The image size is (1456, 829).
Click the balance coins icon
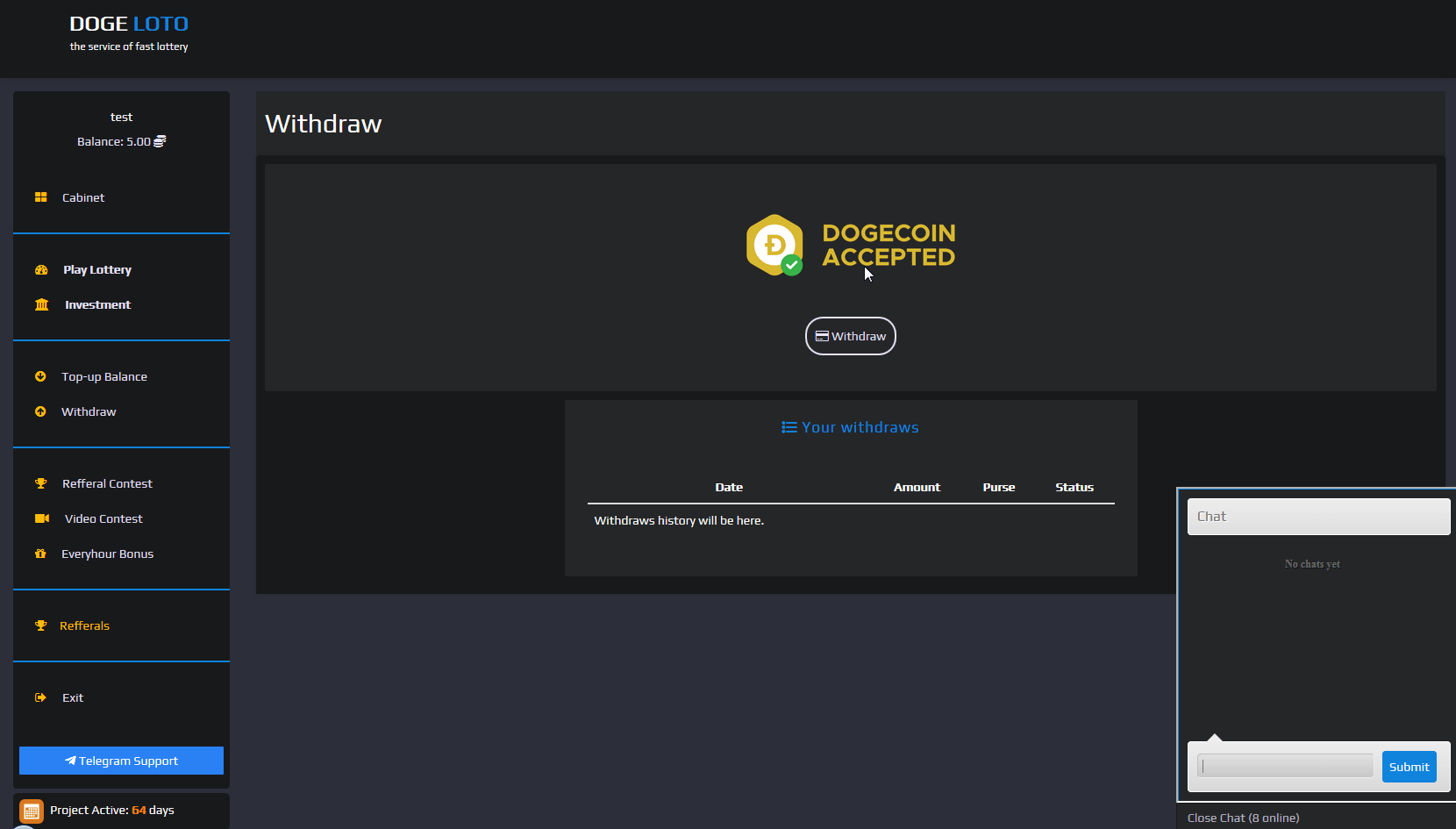tap(160, 141)
